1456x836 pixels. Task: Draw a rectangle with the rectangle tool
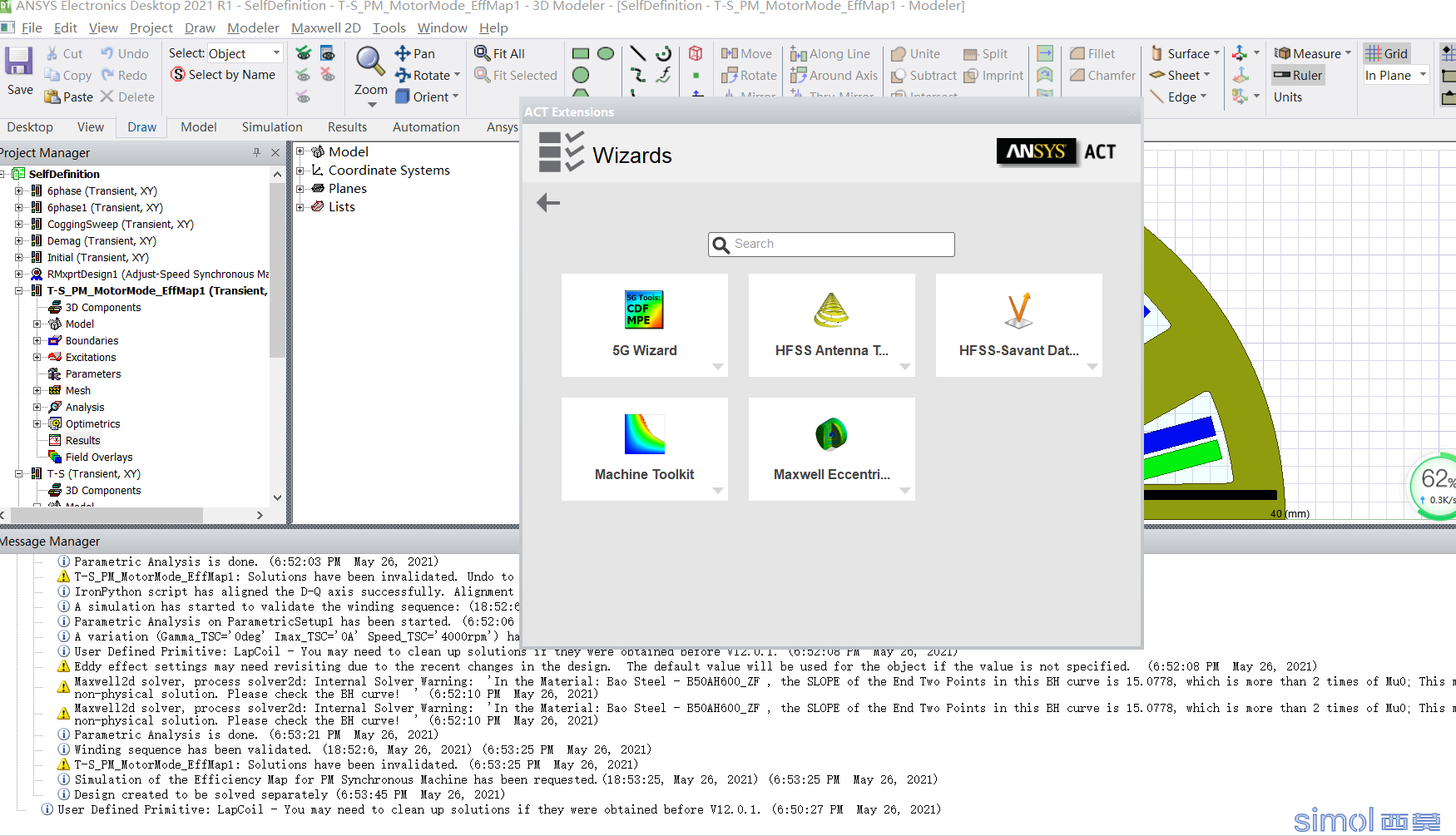pyautogui.click(x=581, y=53)
